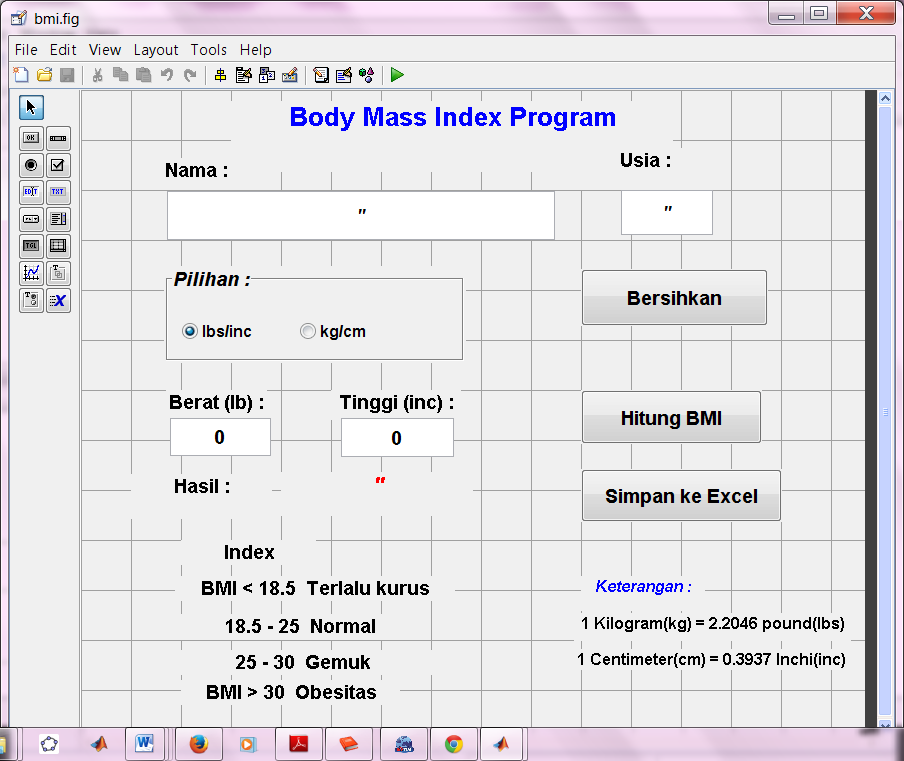Open the Property Inspector from the toolbar

pyautogui.click(x=344, y=75)
